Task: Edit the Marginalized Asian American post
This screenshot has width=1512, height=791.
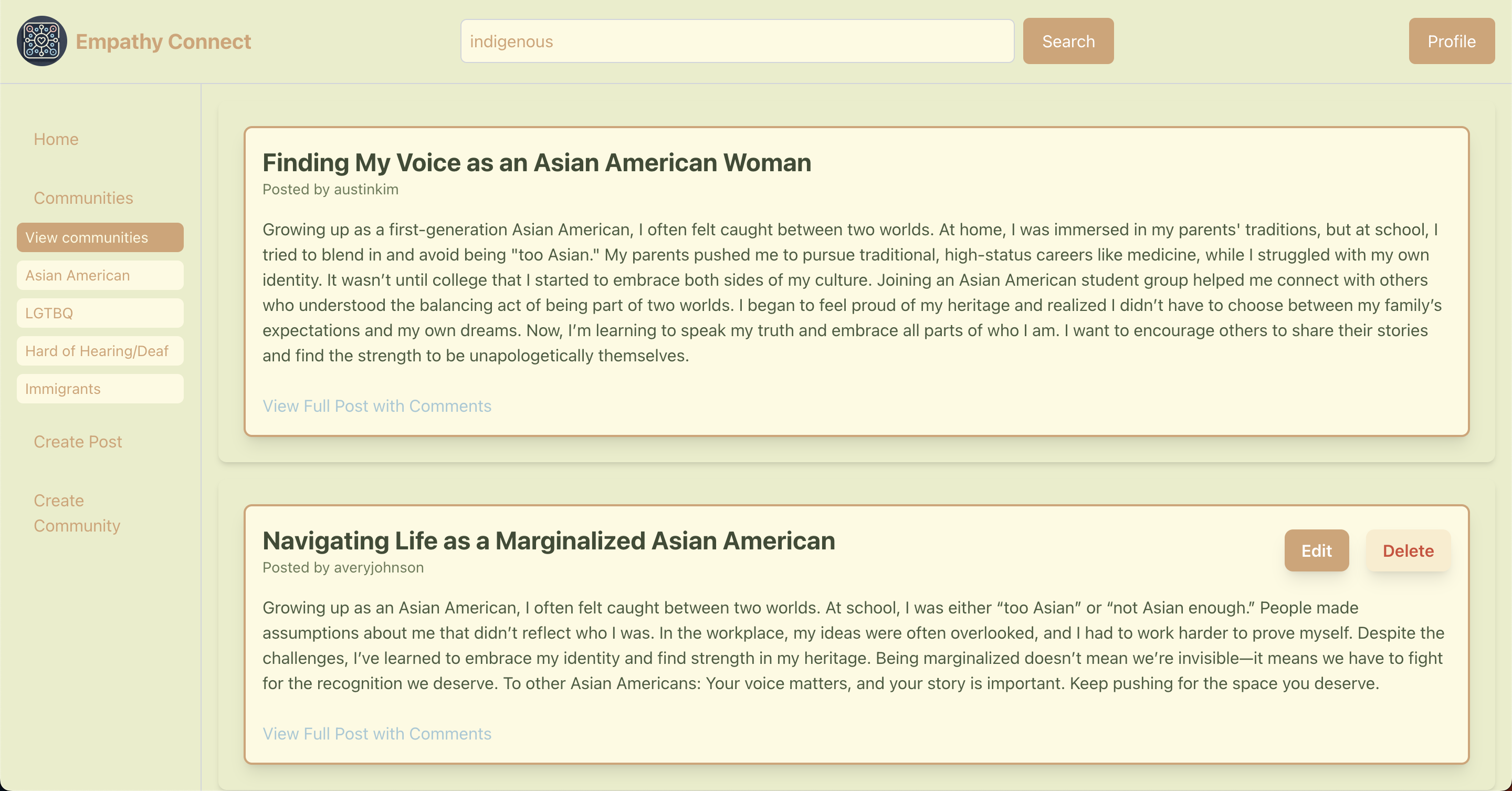Action: (x=1316, y=551)
